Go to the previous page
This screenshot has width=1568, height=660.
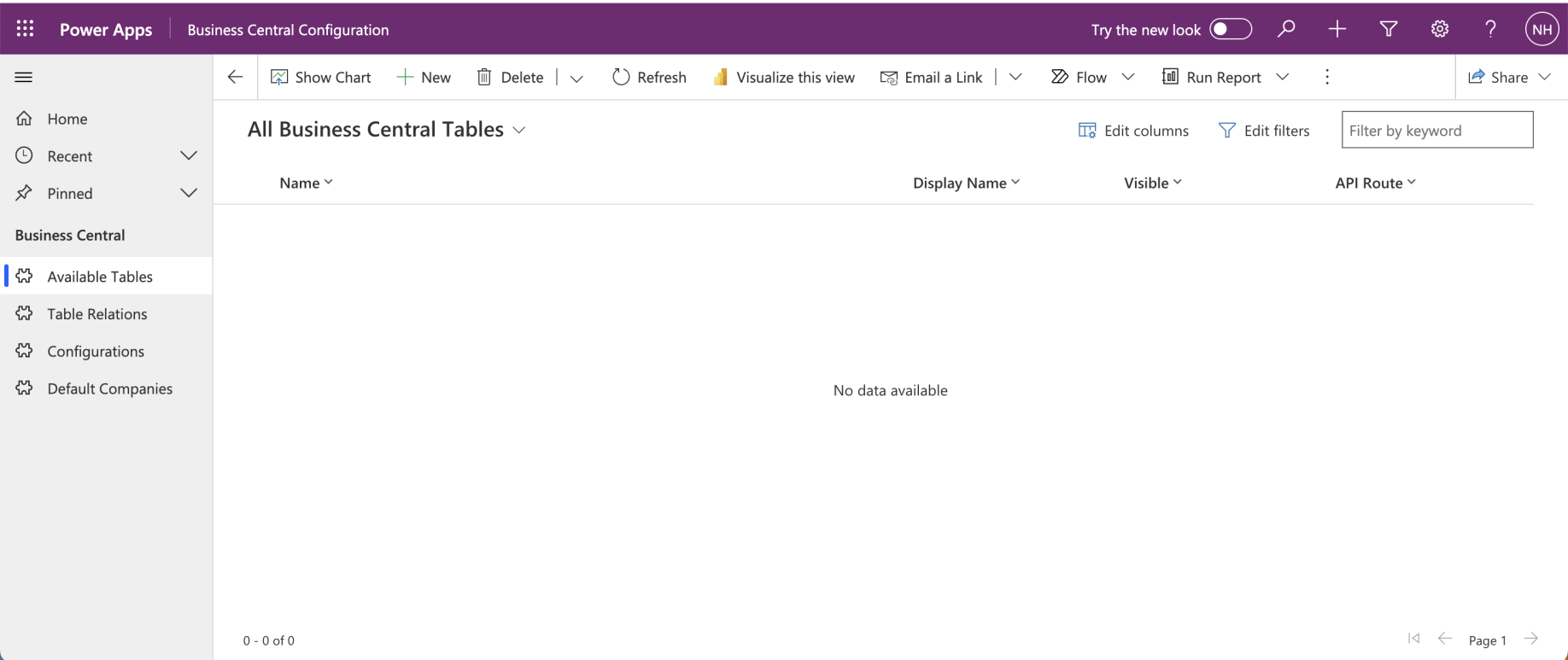click(1444, 639)
